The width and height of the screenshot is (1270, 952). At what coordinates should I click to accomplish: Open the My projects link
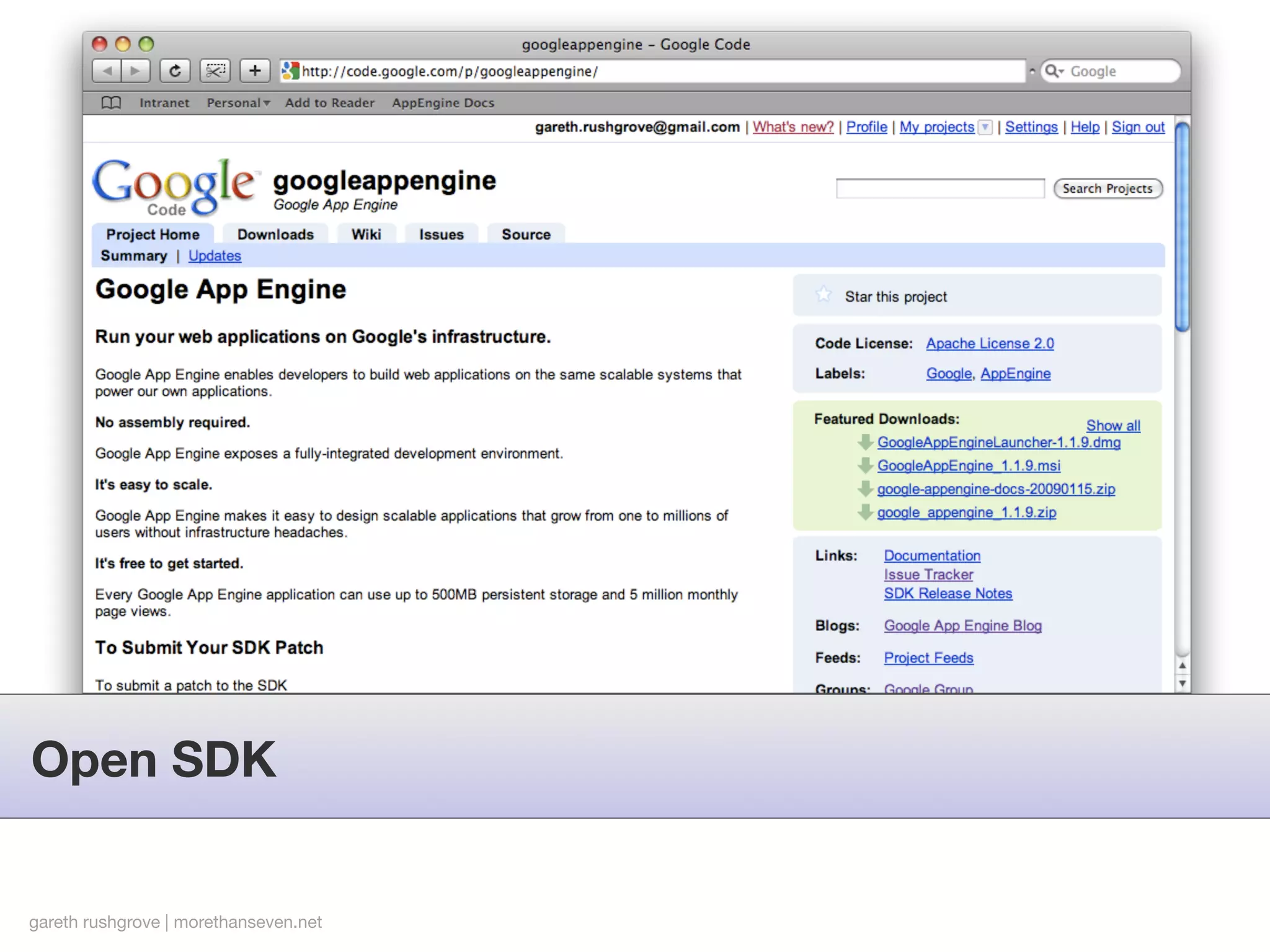pyautogui.click(x=937, y=127)
